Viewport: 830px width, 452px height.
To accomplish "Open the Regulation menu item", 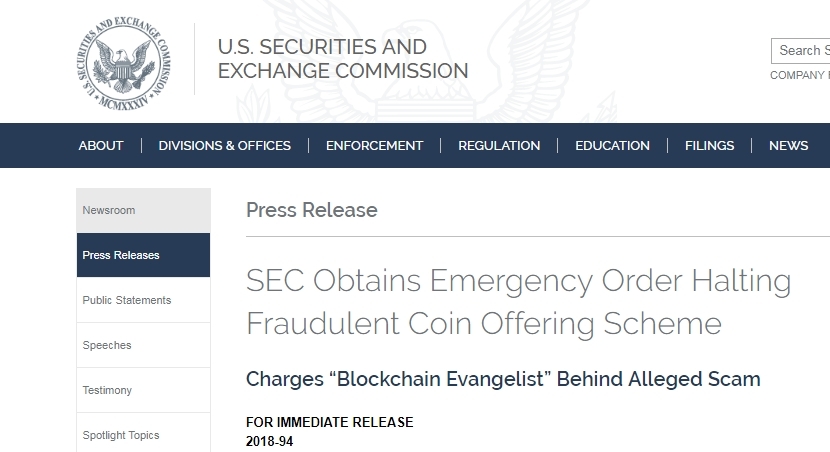I will [x=499, y=146].
